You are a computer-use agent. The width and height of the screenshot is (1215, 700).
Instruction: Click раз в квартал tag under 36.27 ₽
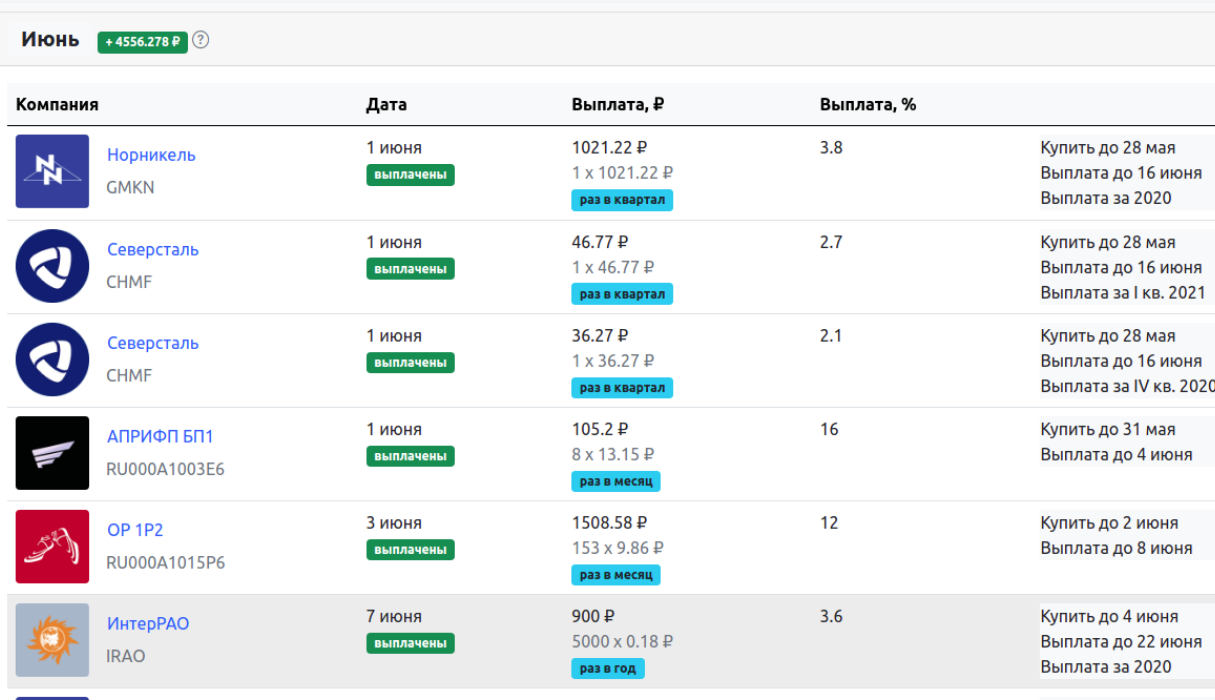pos(622,387)
